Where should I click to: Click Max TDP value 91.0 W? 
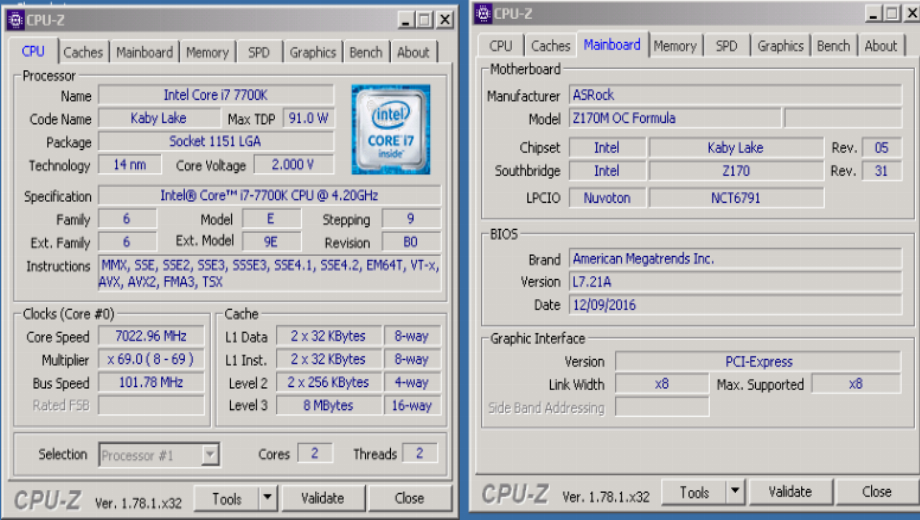308,118
